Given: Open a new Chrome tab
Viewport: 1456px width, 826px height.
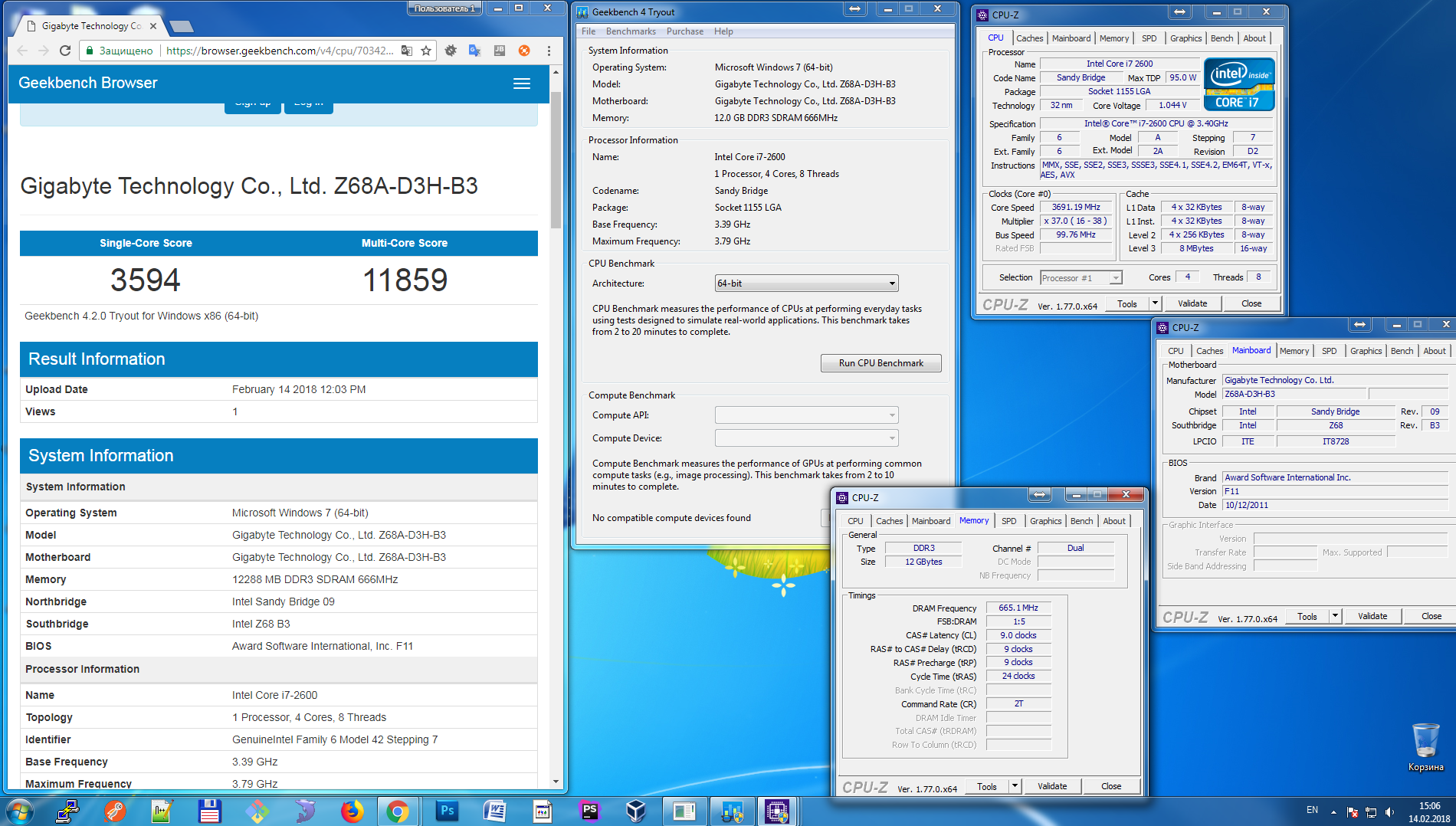Looking at the screenshot, I should pos(181,27).
